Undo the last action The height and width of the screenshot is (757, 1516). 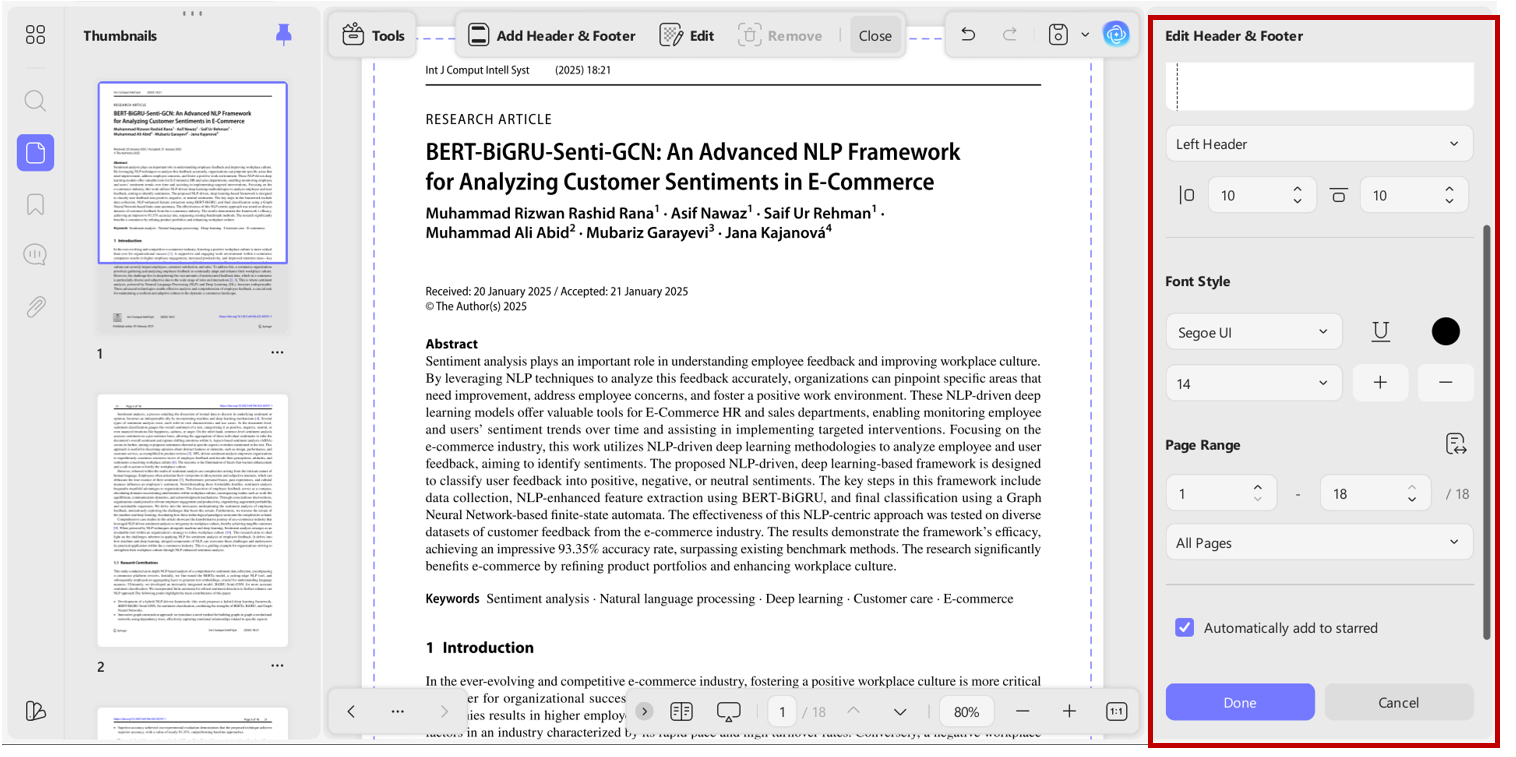click(x=968, y=35)
